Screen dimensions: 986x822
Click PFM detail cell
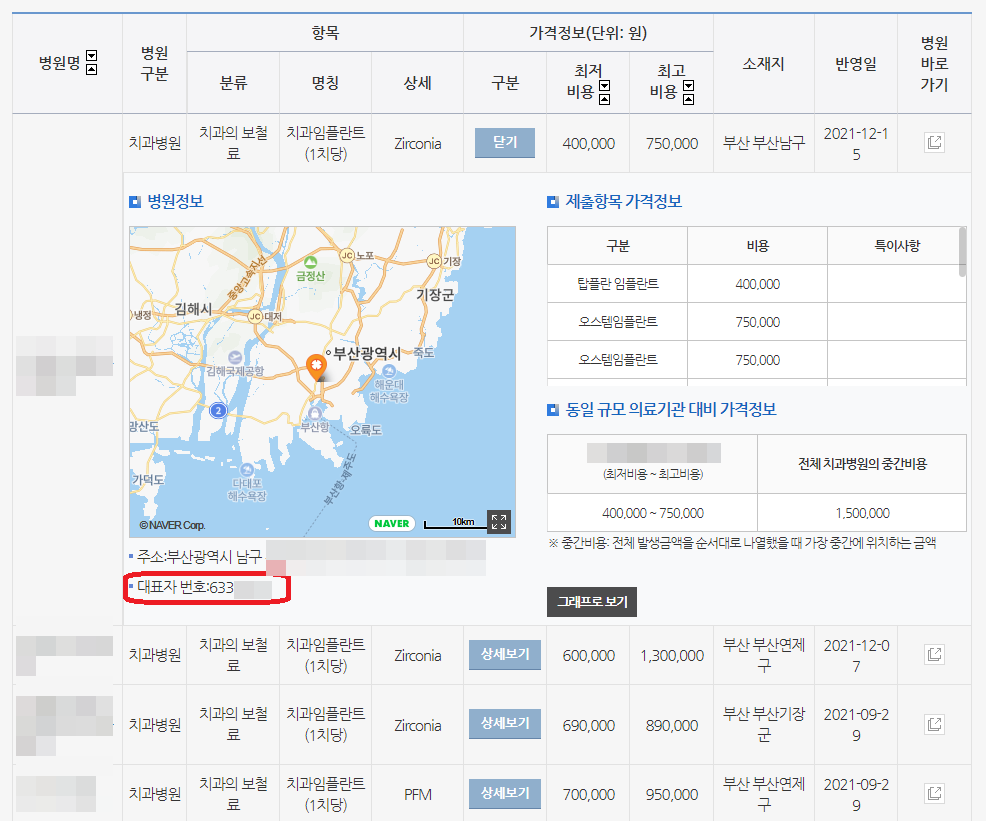[x=418, y=794]
